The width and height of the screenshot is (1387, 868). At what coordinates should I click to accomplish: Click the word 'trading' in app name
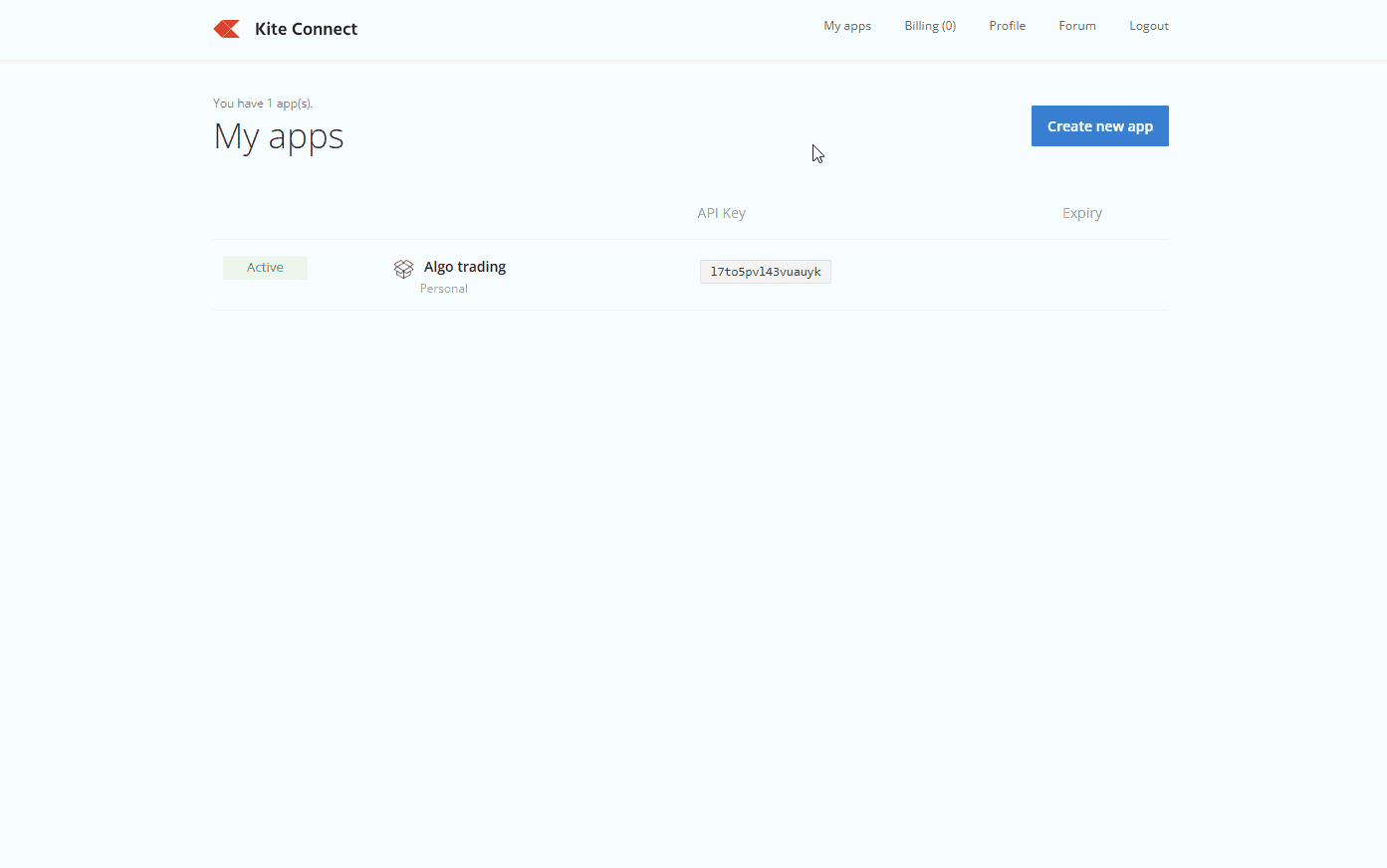coord(482,267)
